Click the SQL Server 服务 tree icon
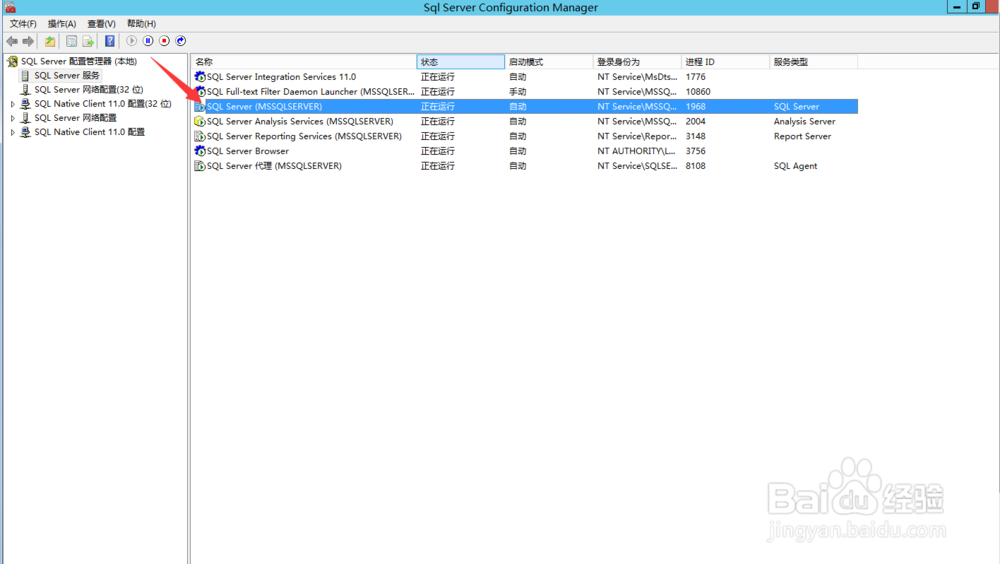This screenshot has height=564, width=1000. pyautogui.click(x=26, y=75)
